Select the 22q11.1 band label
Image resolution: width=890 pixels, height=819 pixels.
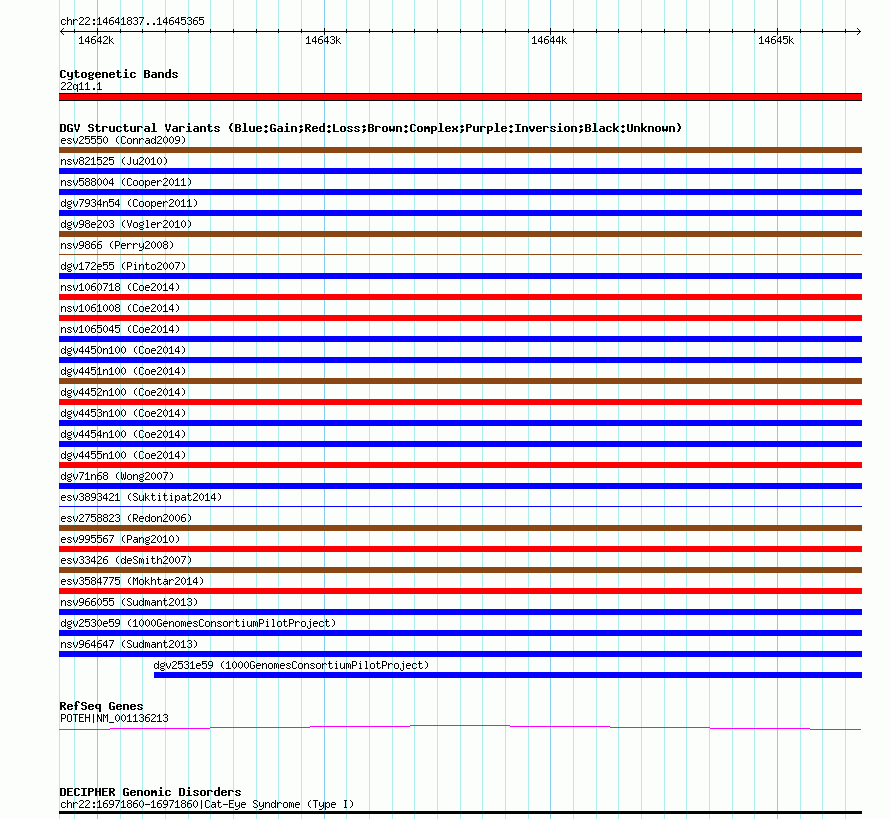[81, 86]
